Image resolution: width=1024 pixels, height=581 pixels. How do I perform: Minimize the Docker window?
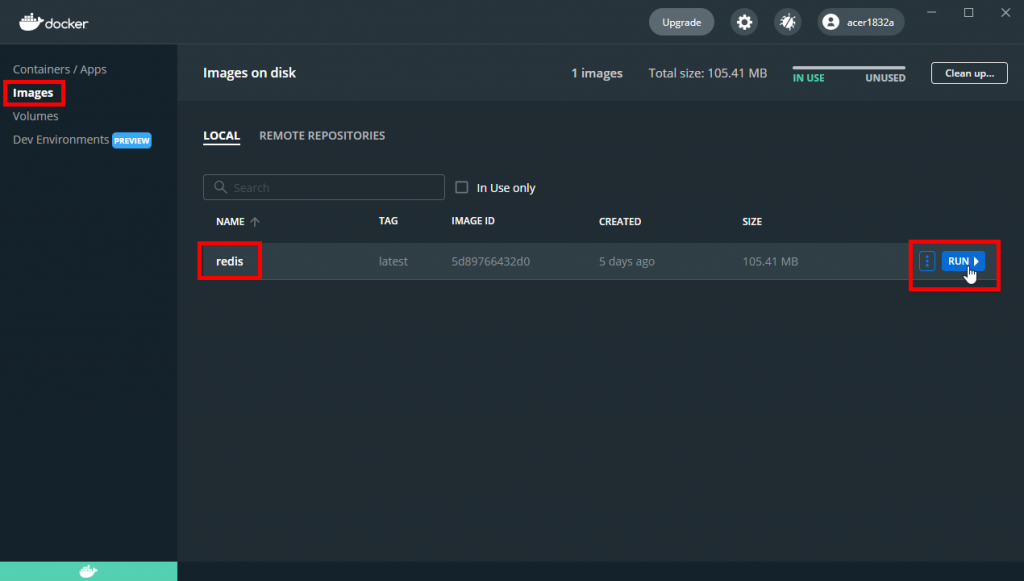tap(931, 12)
